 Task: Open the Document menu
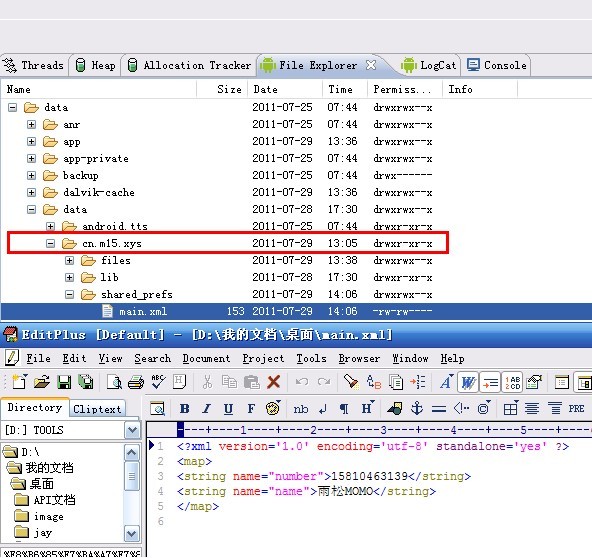206,358
